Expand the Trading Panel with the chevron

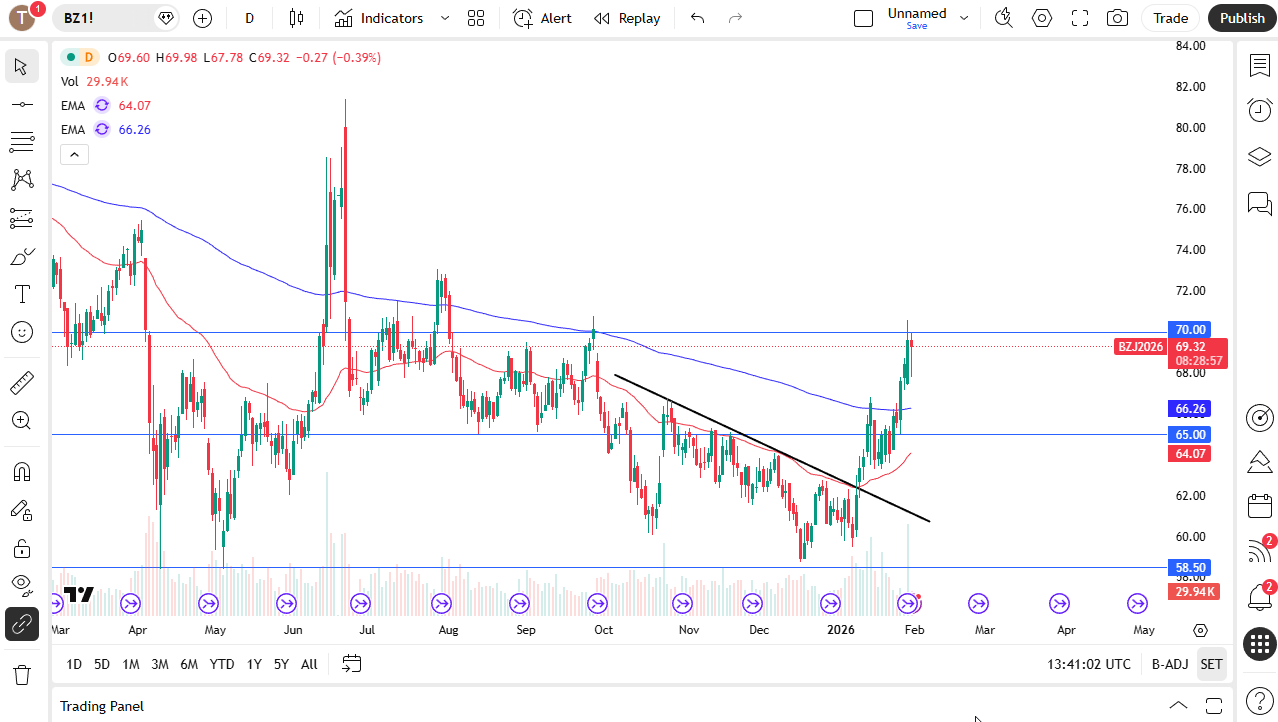(x=1179, y=705)
